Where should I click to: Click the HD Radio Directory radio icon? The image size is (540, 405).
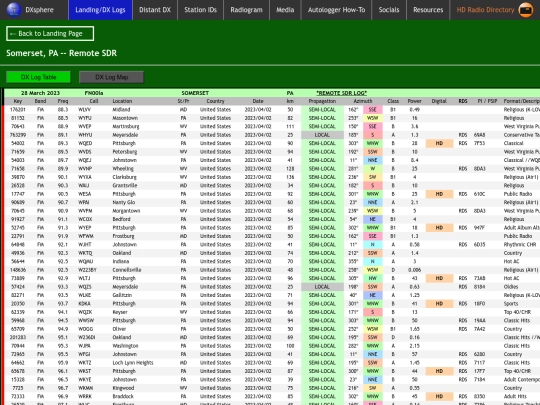(x=526, y=10)
